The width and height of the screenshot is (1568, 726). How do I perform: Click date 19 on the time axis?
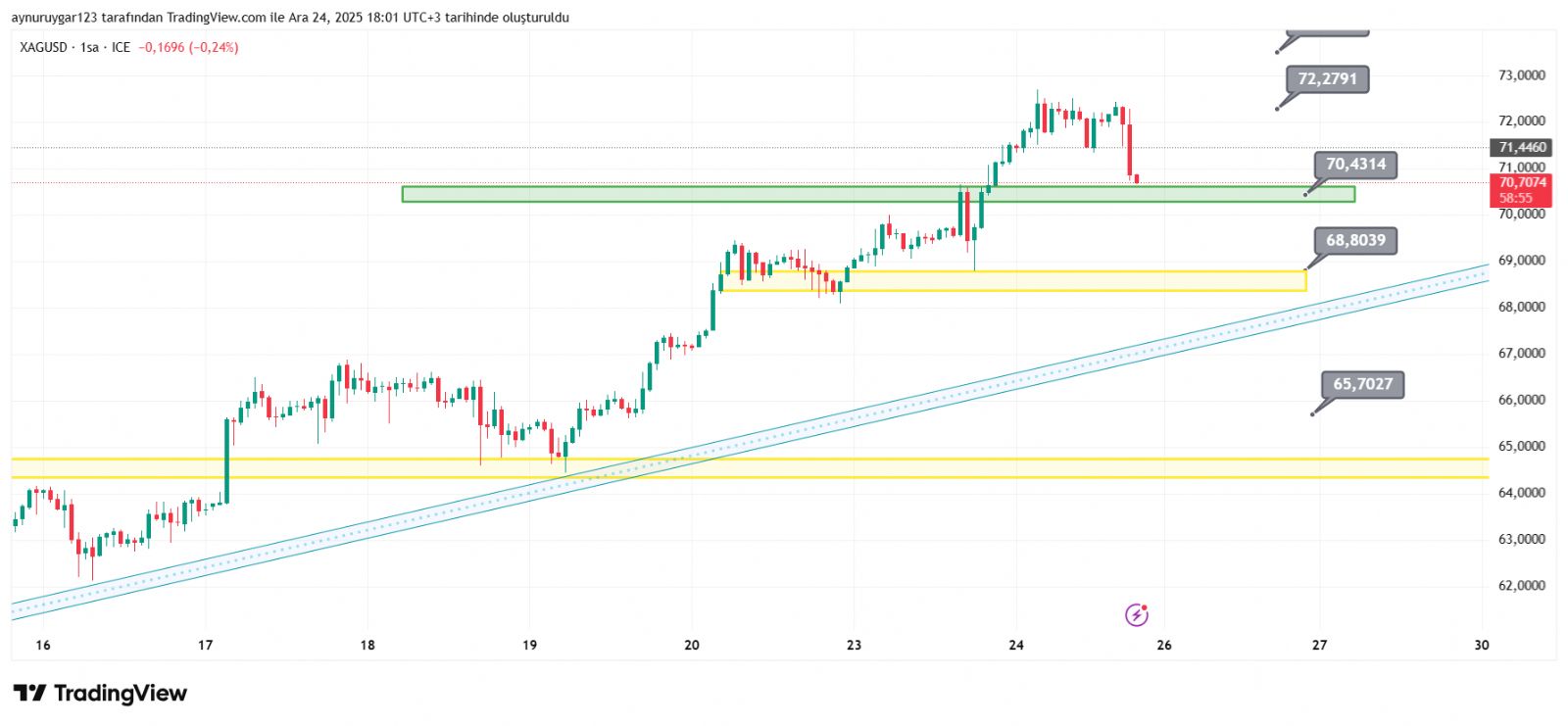[x=529, y=645]
